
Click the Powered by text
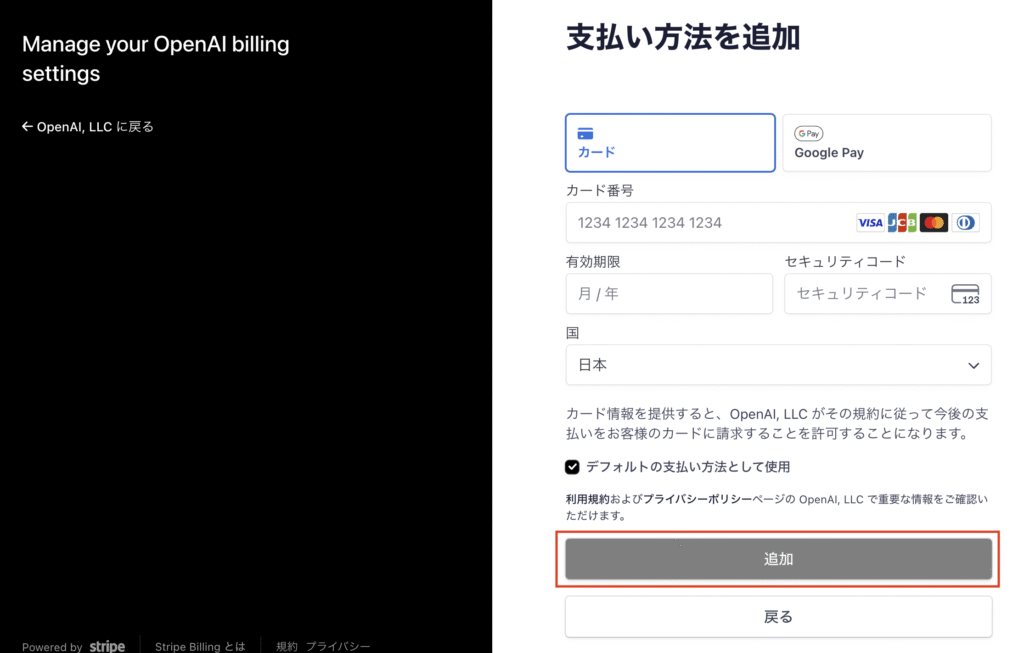52,647
